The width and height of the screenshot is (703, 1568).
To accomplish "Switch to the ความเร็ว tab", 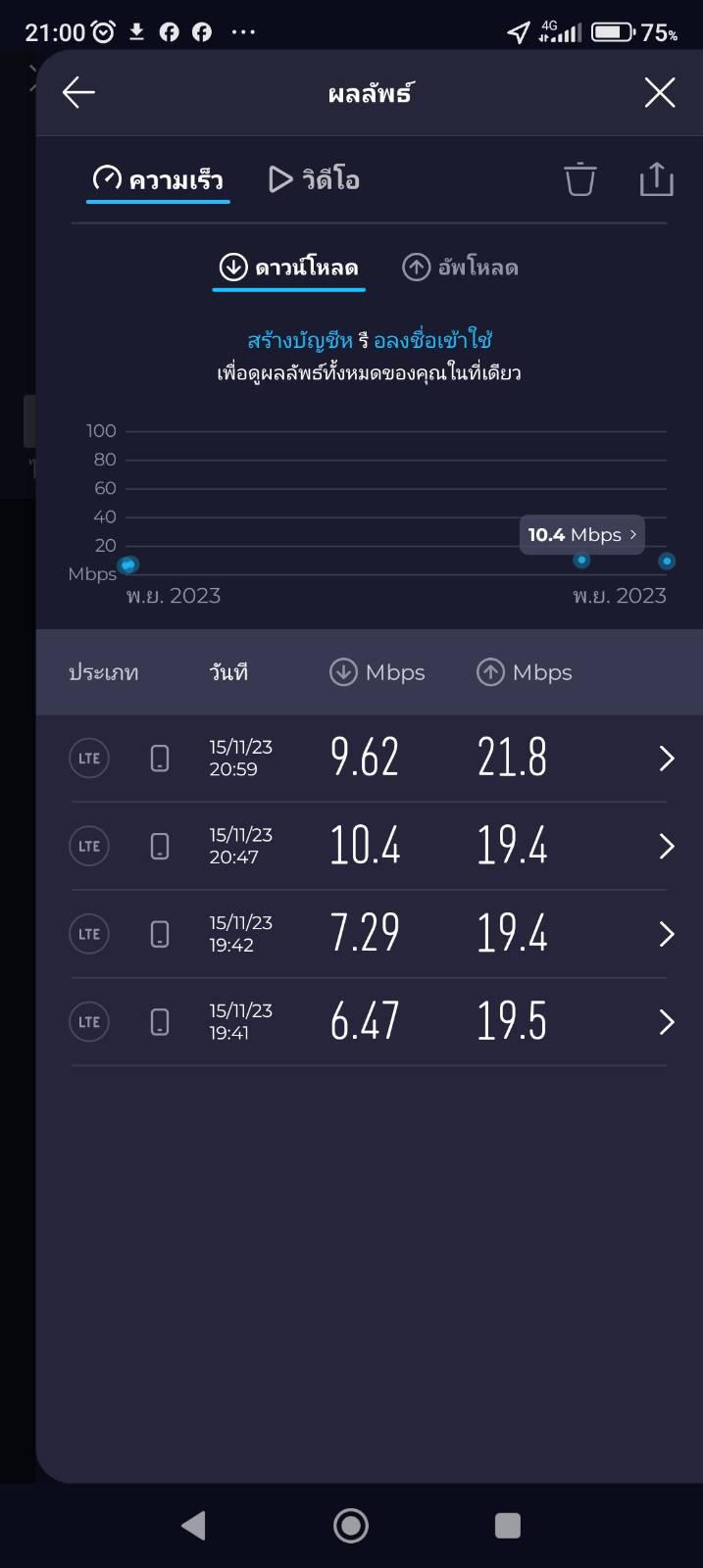I will (158, 179).
